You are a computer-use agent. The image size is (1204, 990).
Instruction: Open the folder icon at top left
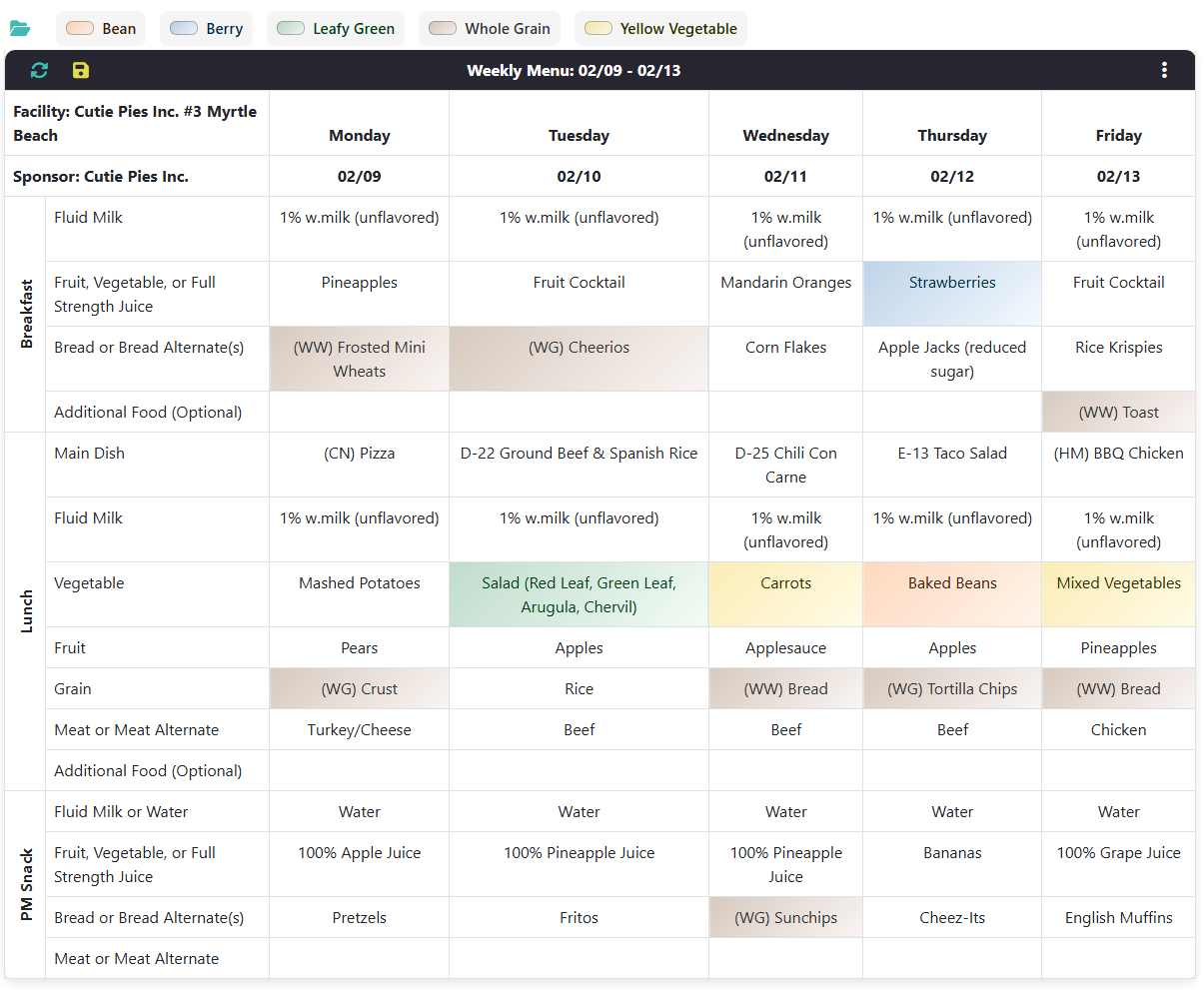coord(20,29)
